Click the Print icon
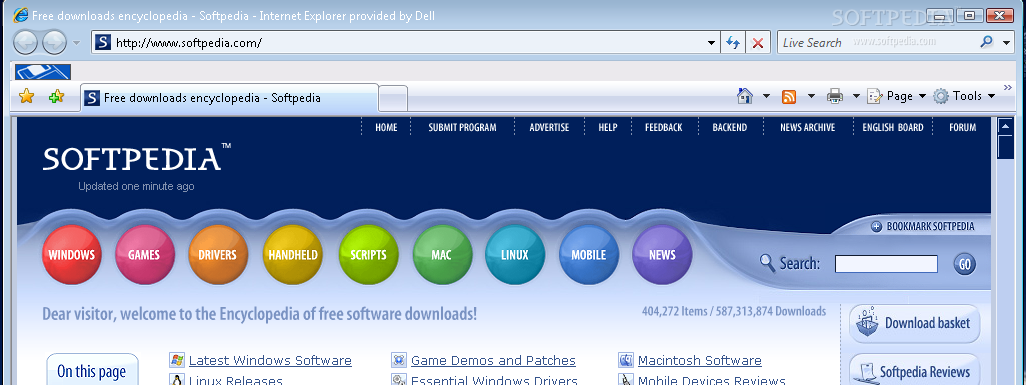 (x=835, y=97)
